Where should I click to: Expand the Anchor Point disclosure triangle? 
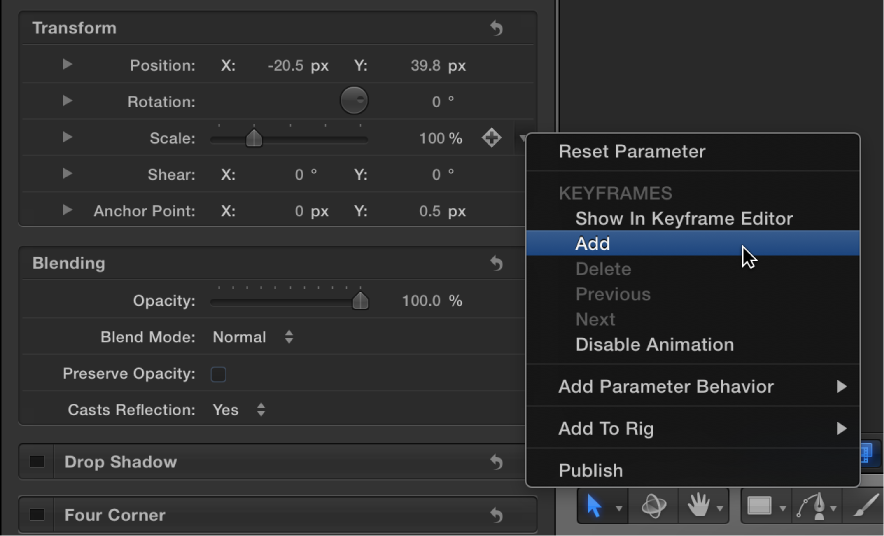click(x=67, y=210)
